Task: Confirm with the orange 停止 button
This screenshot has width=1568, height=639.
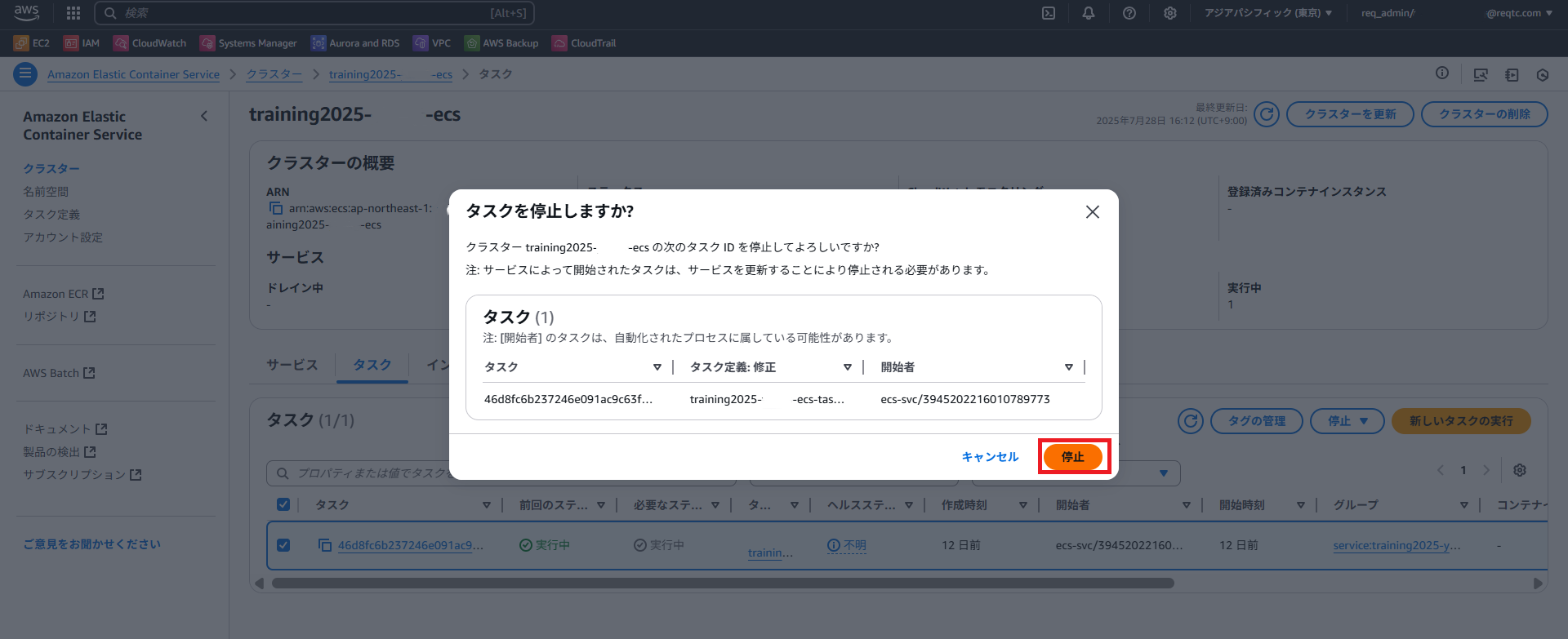Action: 1073,457
